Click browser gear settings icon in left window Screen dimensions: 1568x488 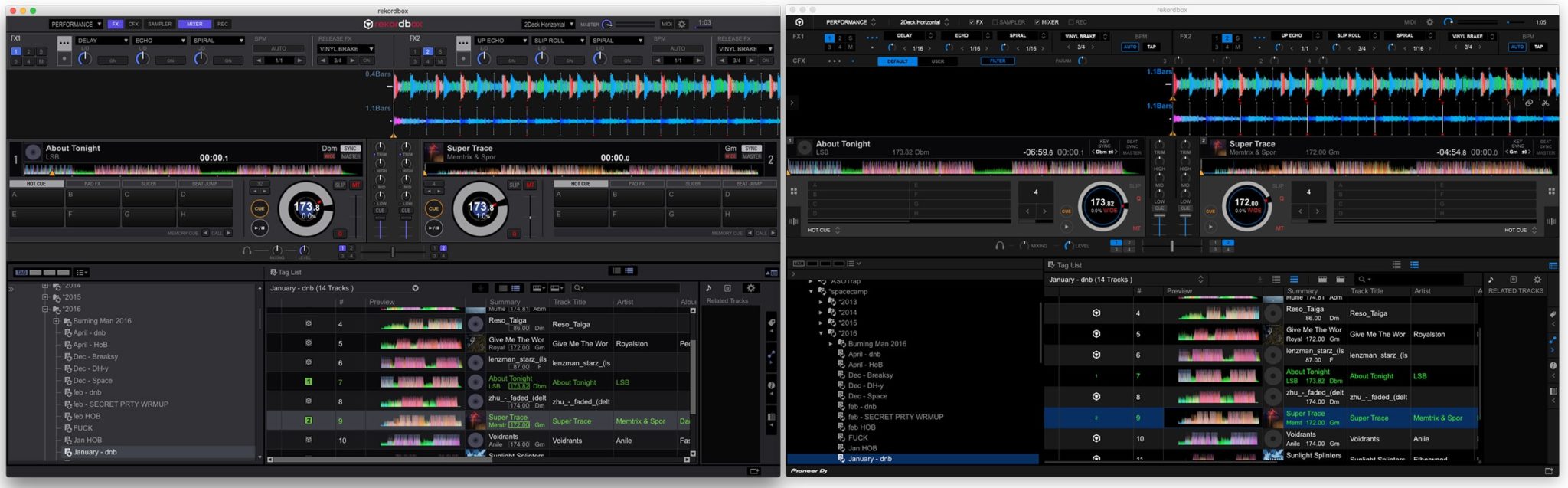coord(751,288)
